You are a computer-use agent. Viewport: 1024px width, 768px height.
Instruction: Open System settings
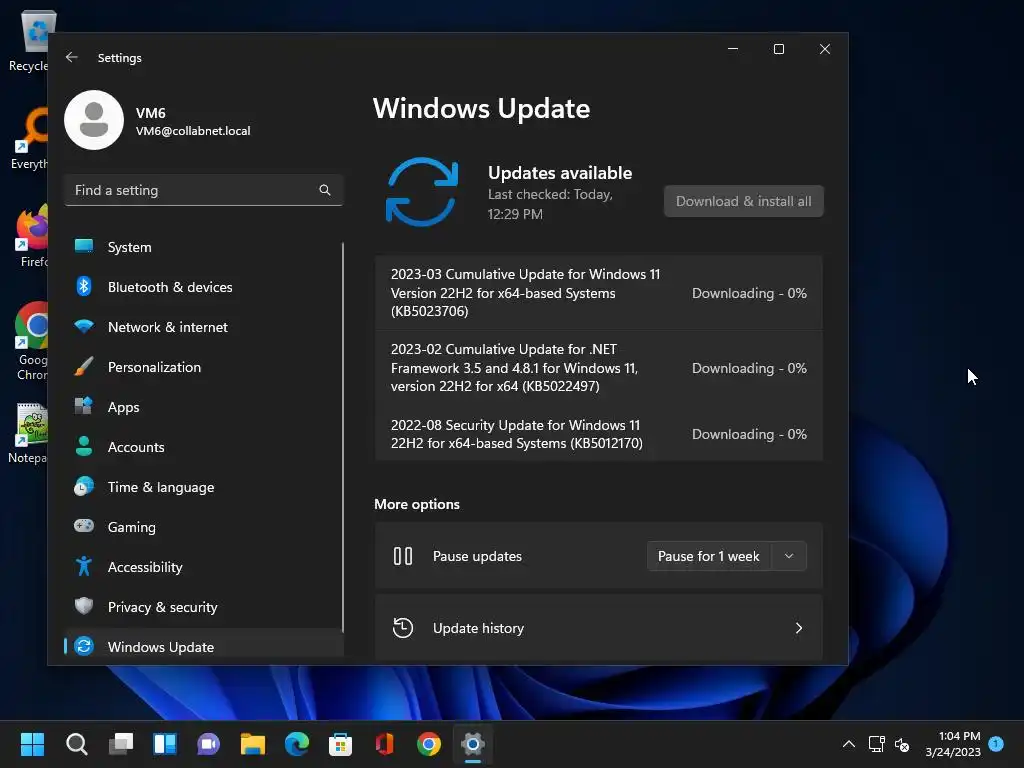203,247
